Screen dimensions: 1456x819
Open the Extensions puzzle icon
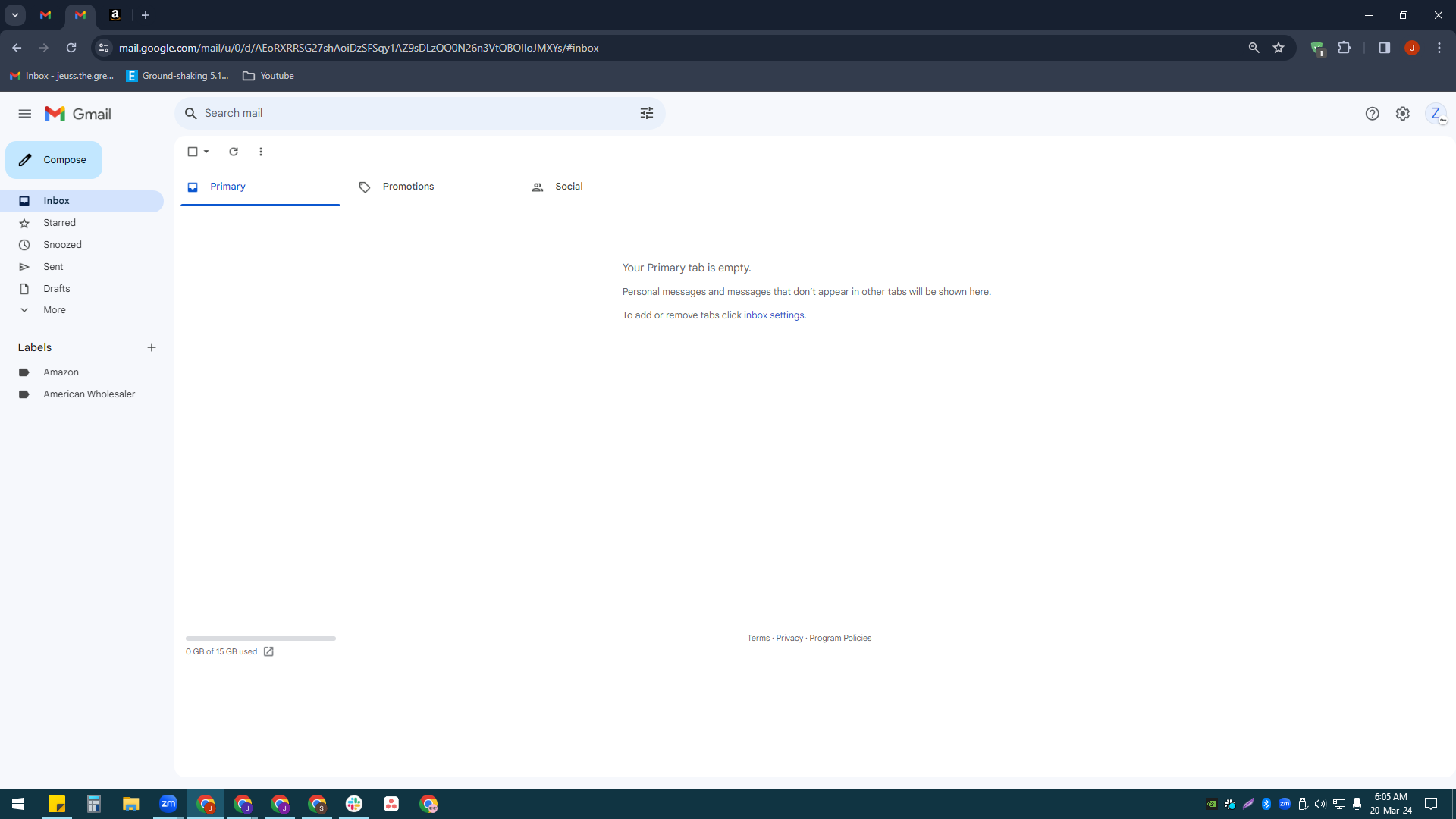(x=1344, y=48)
